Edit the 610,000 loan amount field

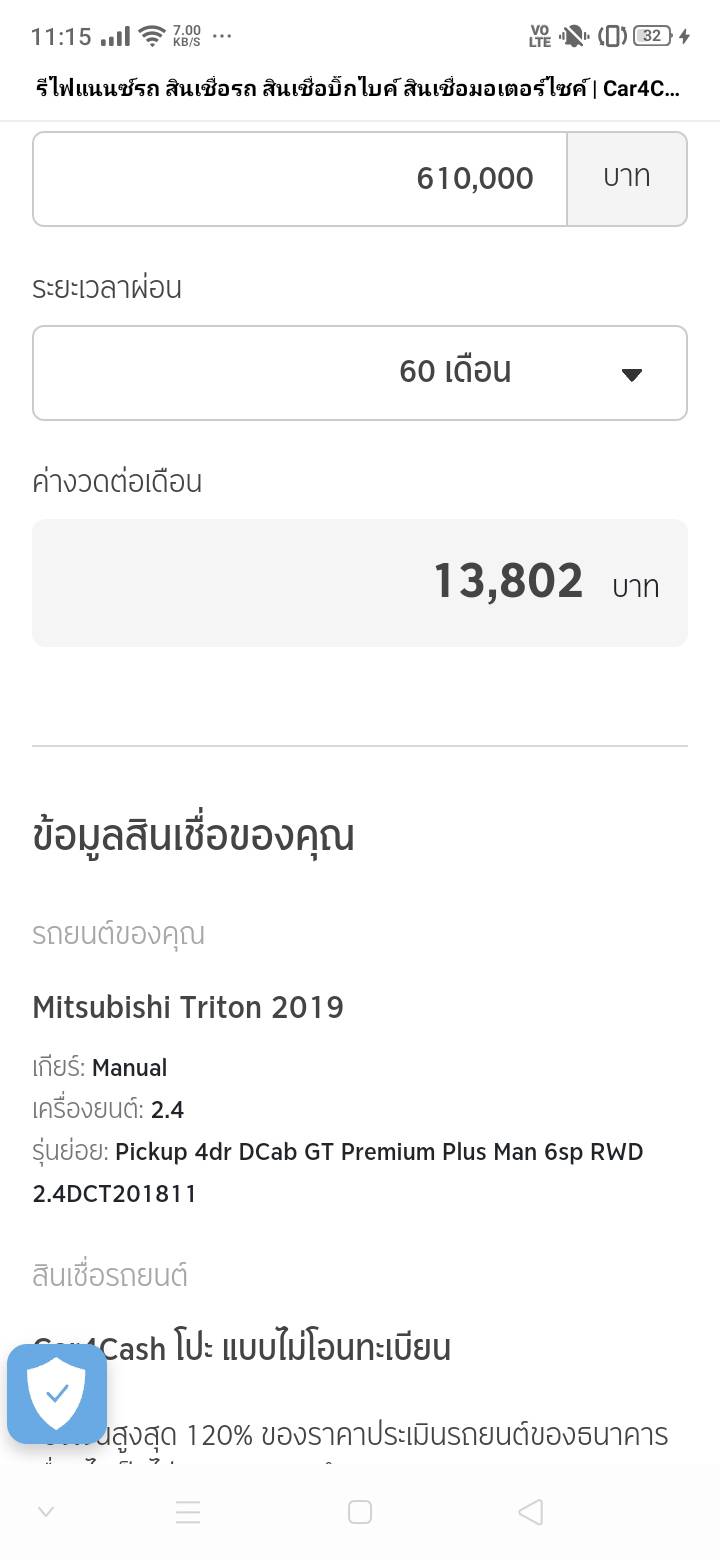coord(300,179)
